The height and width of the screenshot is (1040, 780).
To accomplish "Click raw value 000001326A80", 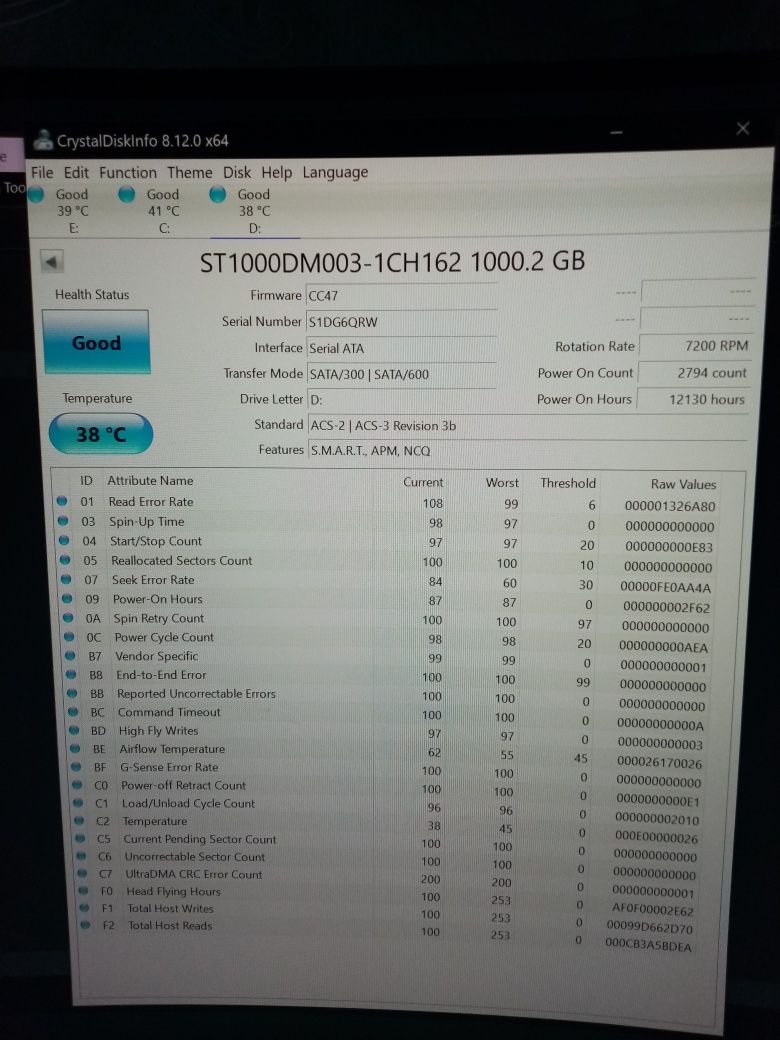I will pos(670,507).
